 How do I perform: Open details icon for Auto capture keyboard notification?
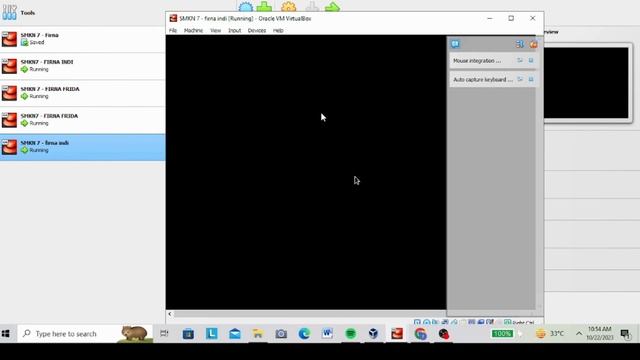coord(520,79)
